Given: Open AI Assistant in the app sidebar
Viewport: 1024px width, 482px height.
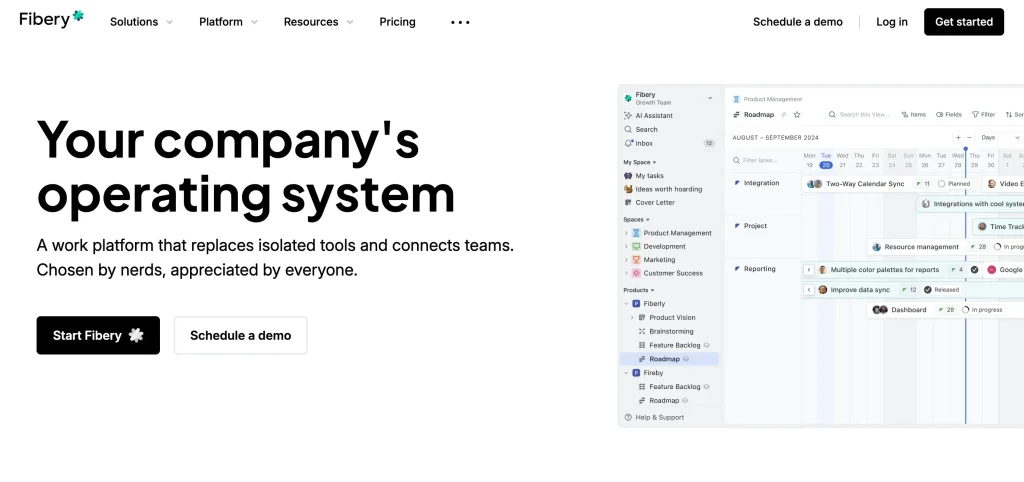Looking at the screenshot, I should click(x=648, y=116).
